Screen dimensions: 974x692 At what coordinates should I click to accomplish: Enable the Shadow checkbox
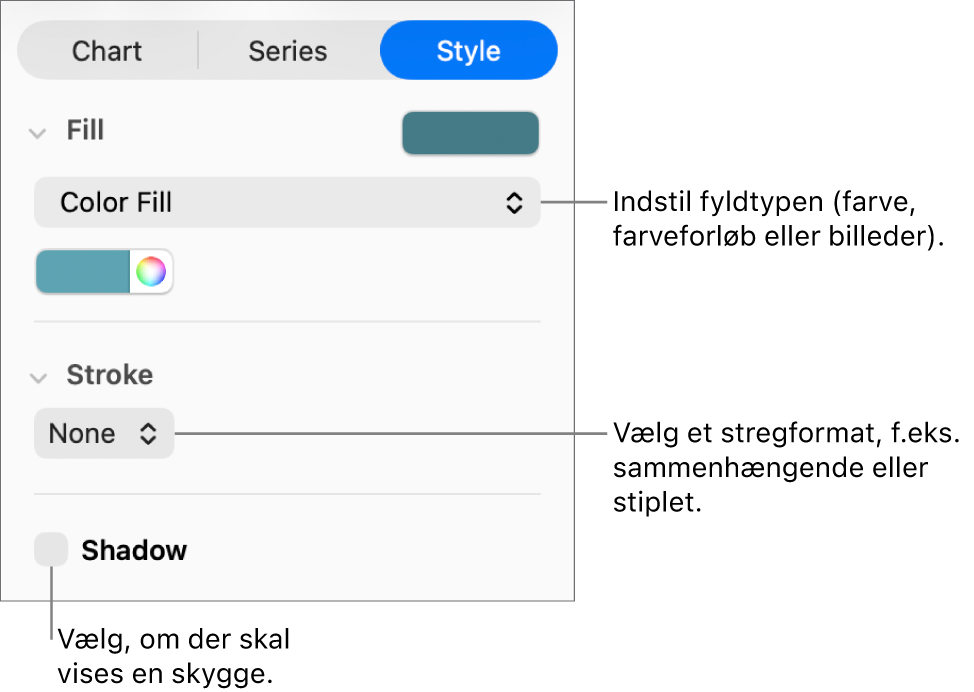point(51,550)
